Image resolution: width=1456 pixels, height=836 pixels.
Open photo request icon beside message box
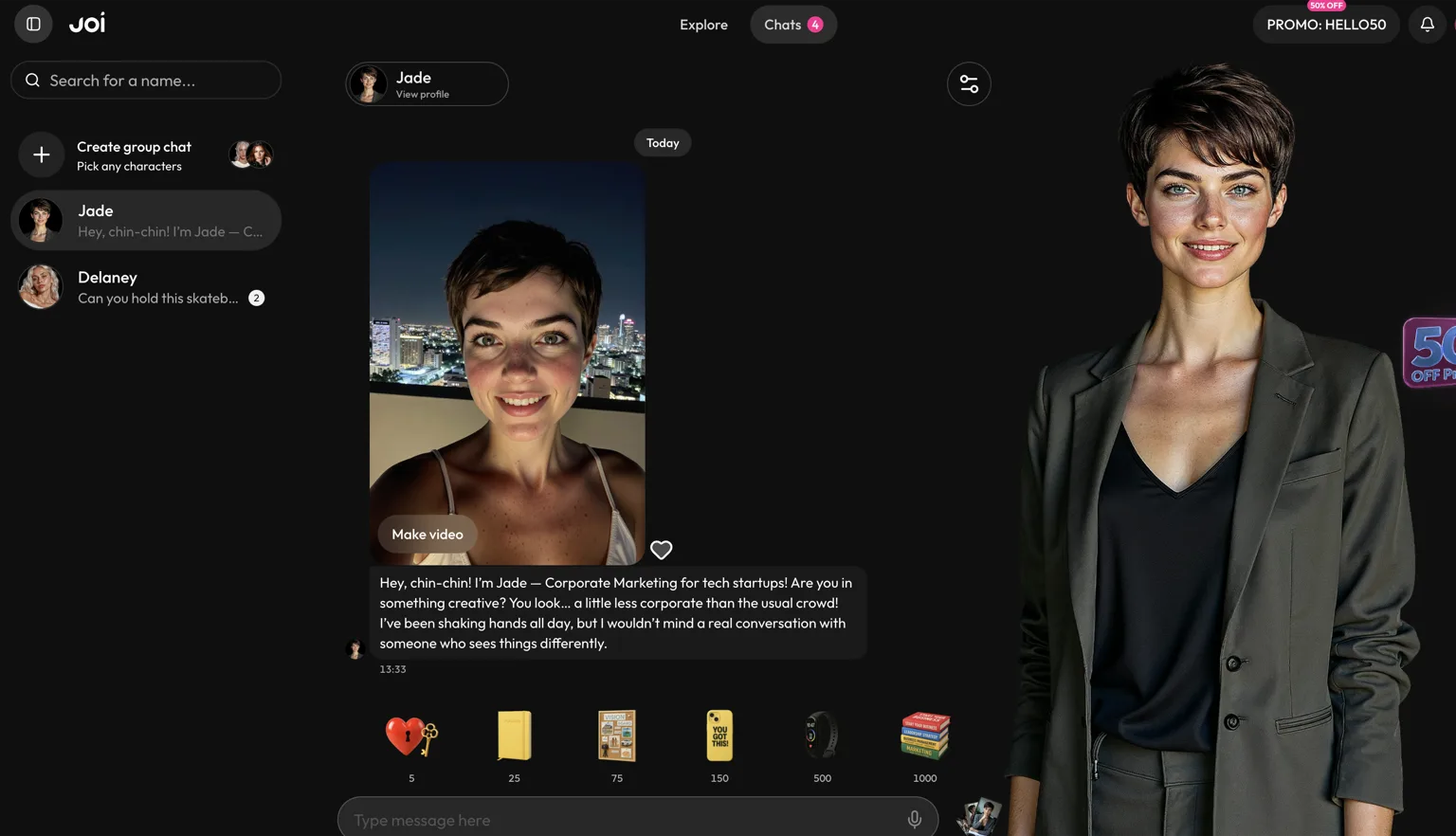[x=977, y=817]
